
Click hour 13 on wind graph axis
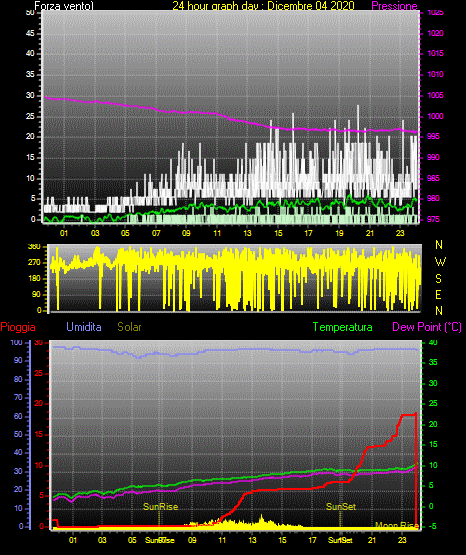tap(247, 233)
